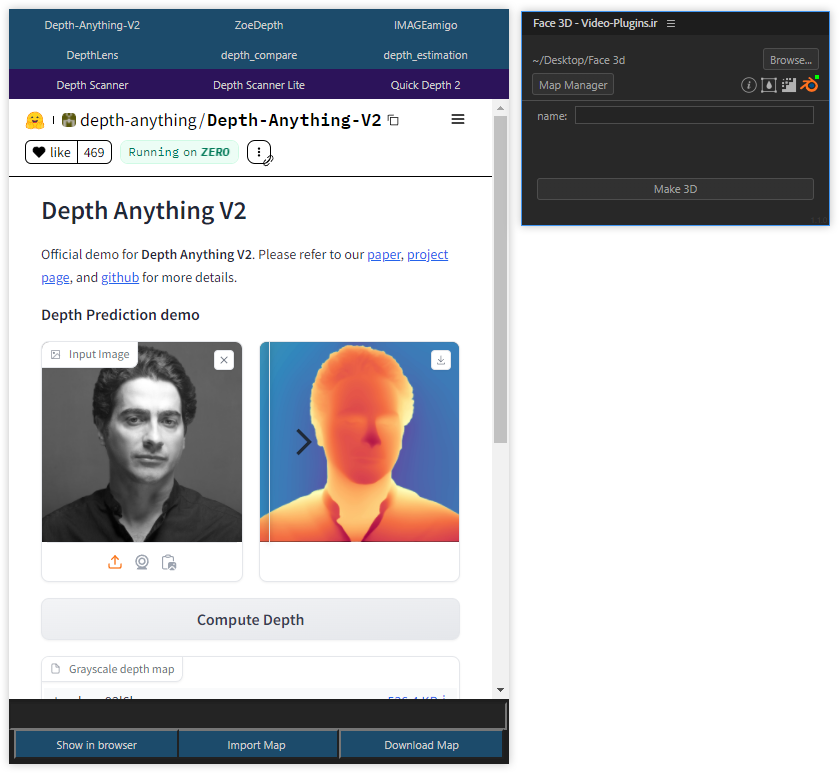Click the pixelated steps icon
839x773 pixels.
coord(789,85)
